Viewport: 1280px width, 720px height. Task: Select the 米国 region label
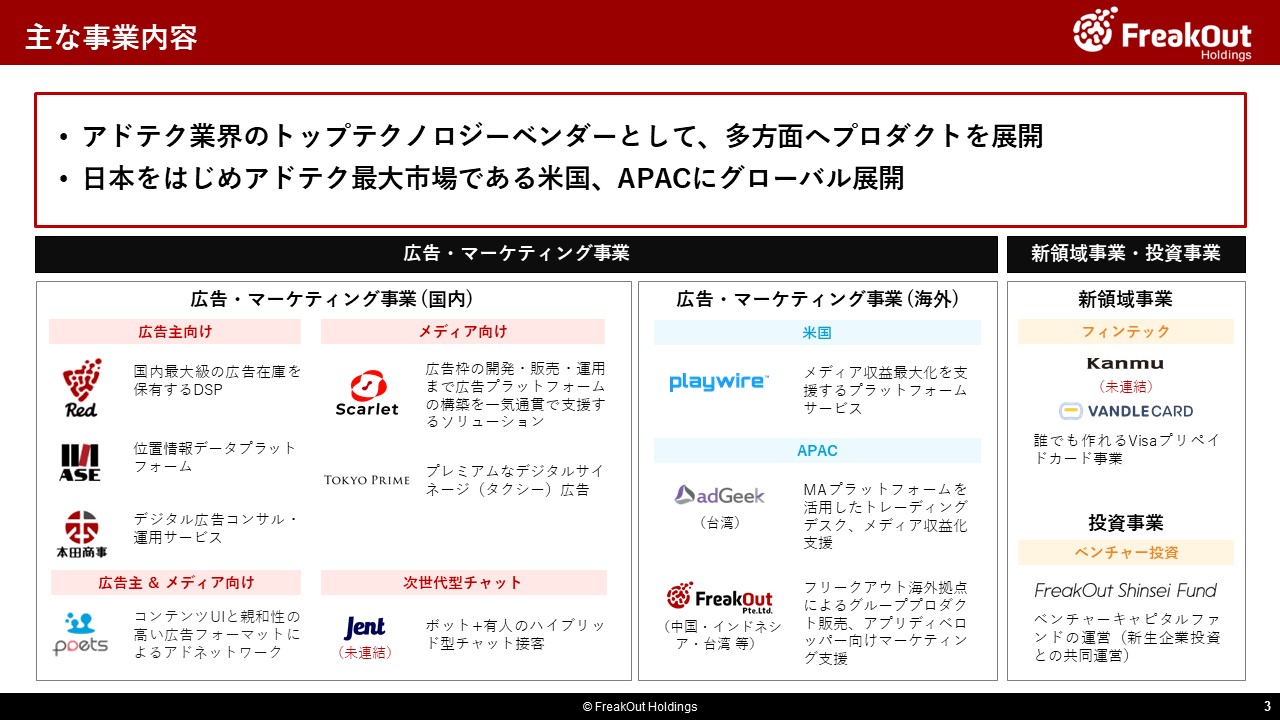click(x=817, y=332)
